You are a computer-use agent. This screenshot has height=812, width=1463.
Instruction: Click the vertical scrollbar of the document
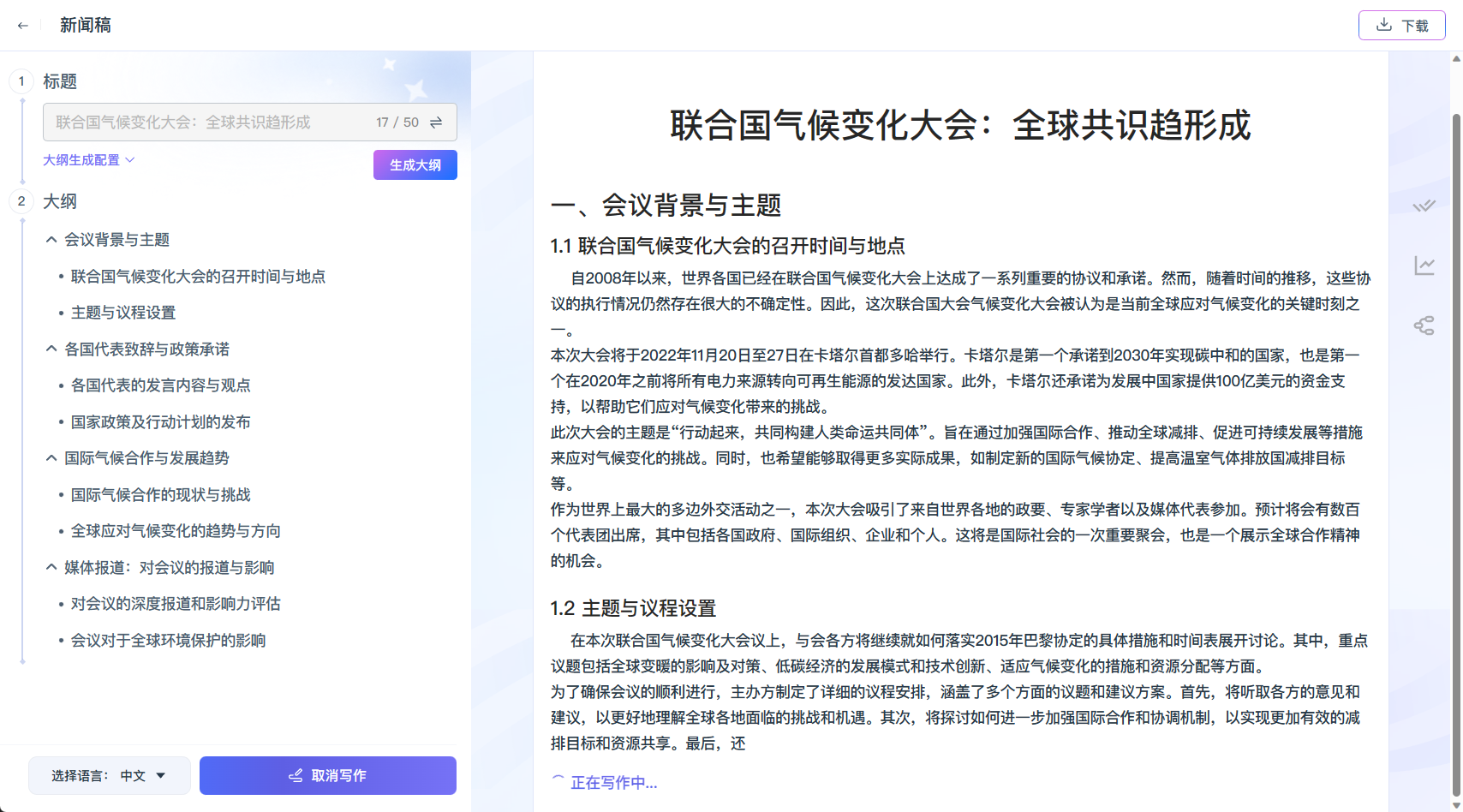coord(1456,428)
